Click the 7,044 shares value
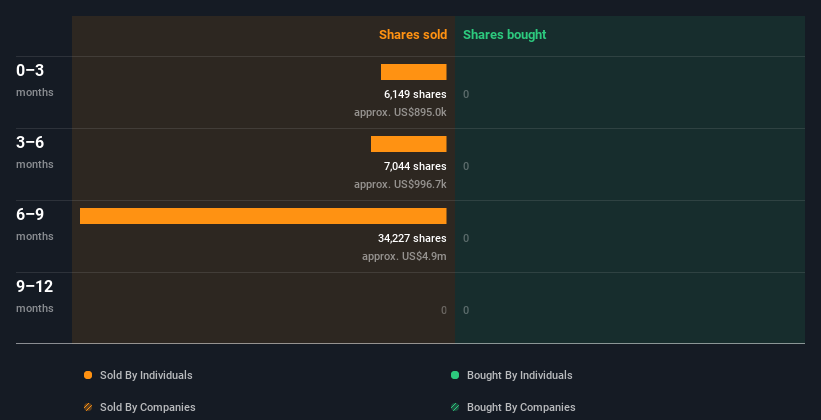The image size is (821, 420). click(415, 166)
